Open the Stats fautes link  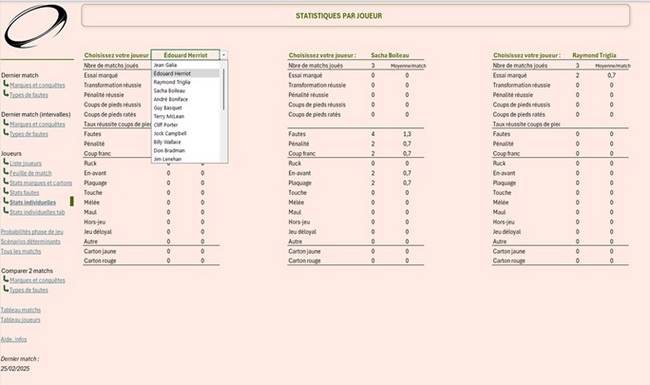pyautogui.click(x=24, y=193)
